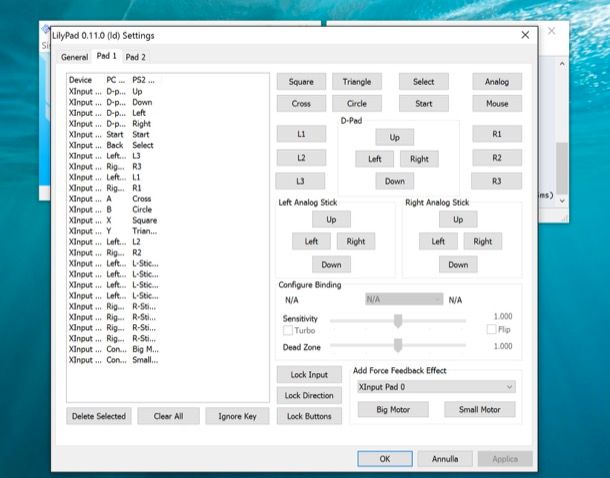Click Left Analog Stick Up button

coord(331,219)
